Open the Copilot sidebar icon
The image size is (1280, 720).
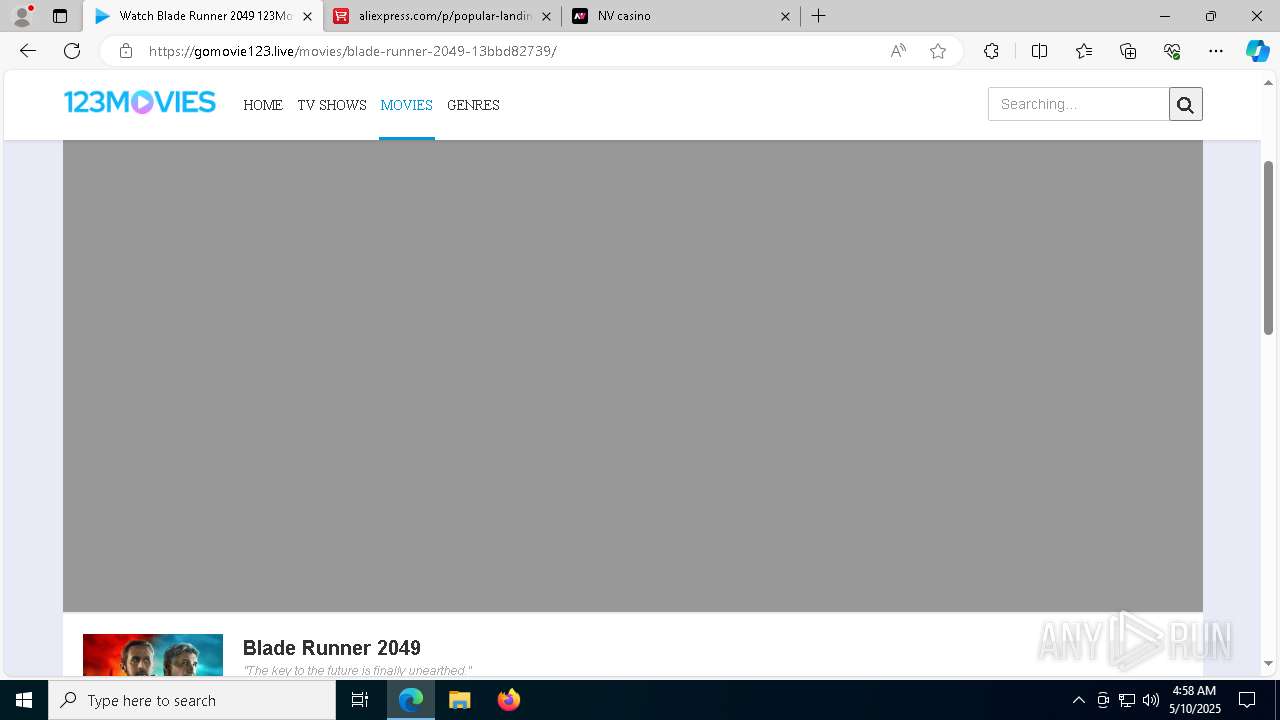pos(1257,51)
